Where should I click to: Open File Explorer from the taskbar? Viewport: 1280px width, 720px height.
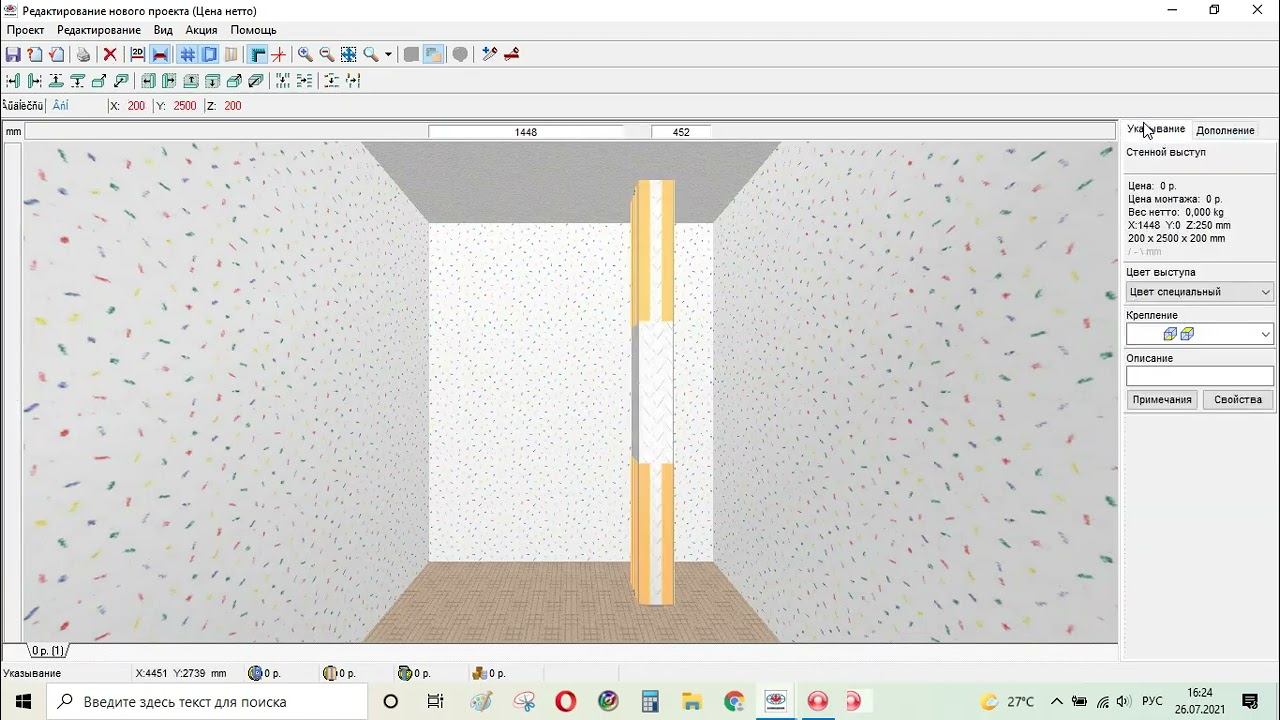[x=692, y=701]
